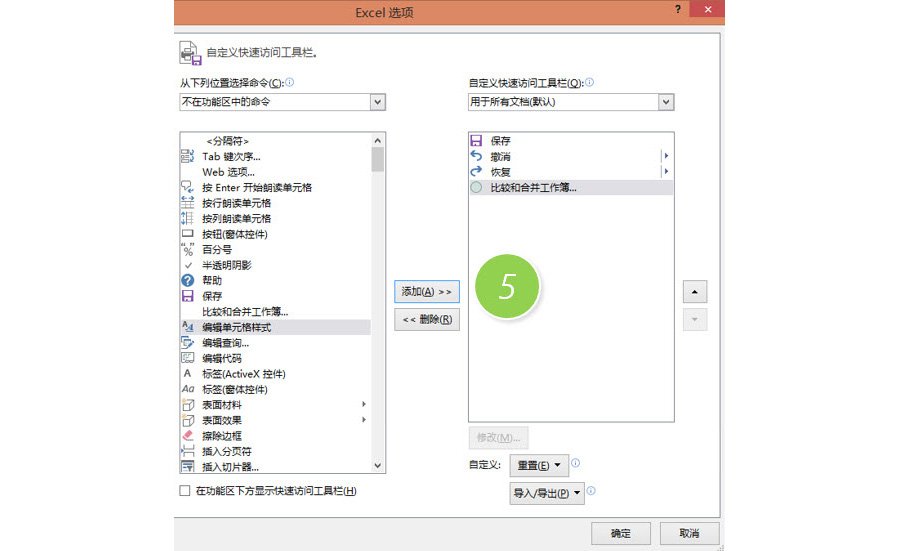Select the 插入切片器... list entry text
900x551 pixels.
(230, 467)
